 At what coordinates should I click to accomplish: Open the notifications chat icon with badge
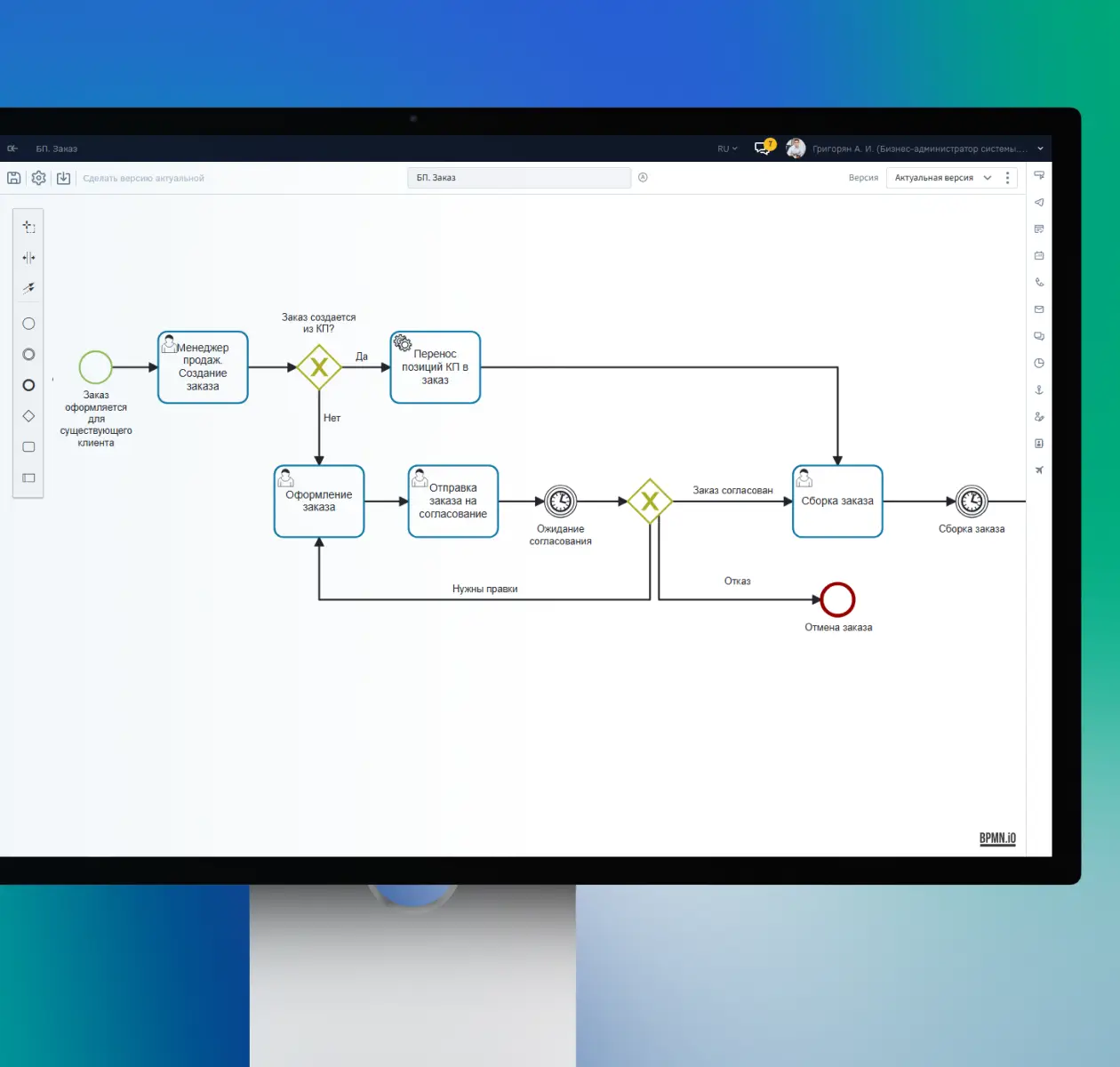pyautogui.click(x=764, y=147)
